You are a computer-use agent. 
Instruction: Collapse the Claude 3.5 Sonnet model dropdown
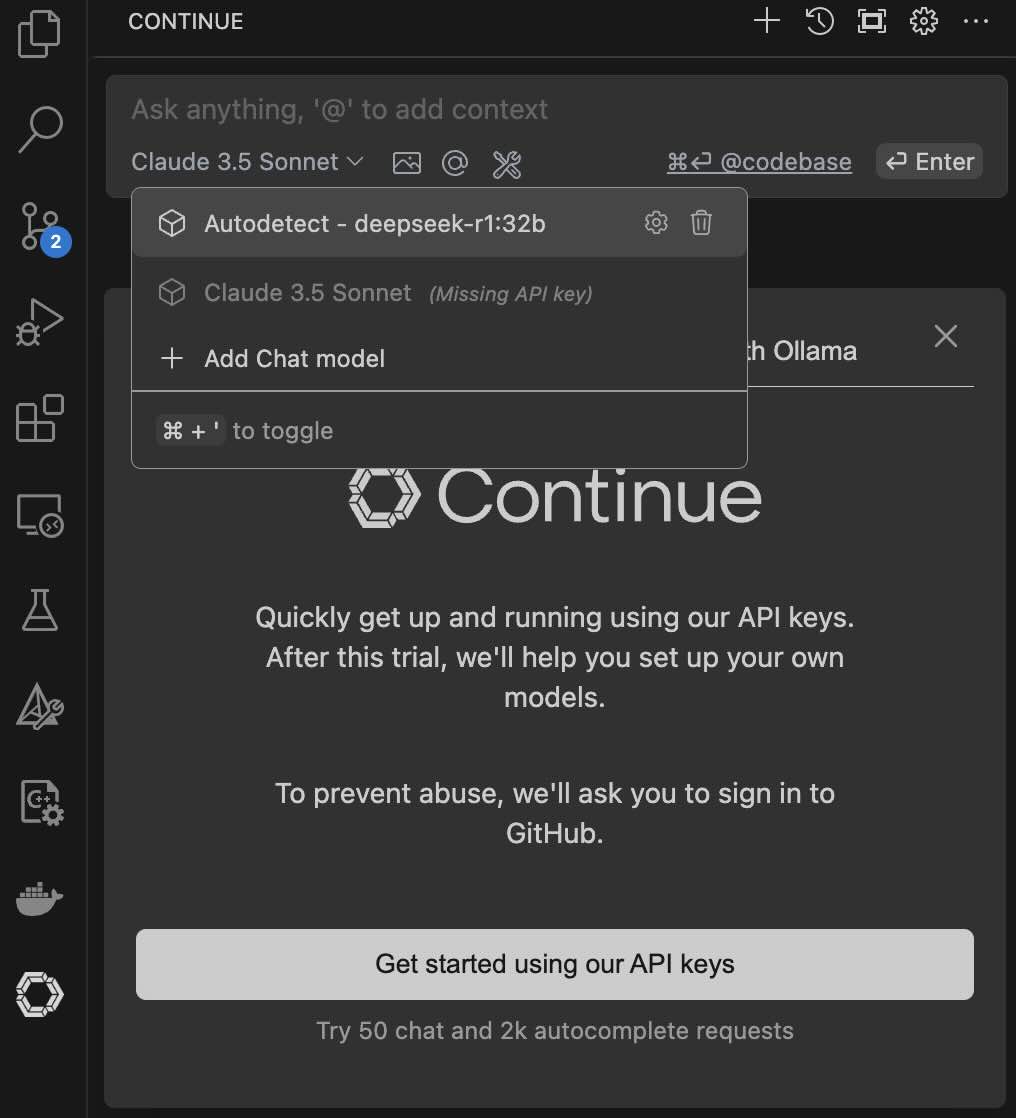click(x=247, y=162)
